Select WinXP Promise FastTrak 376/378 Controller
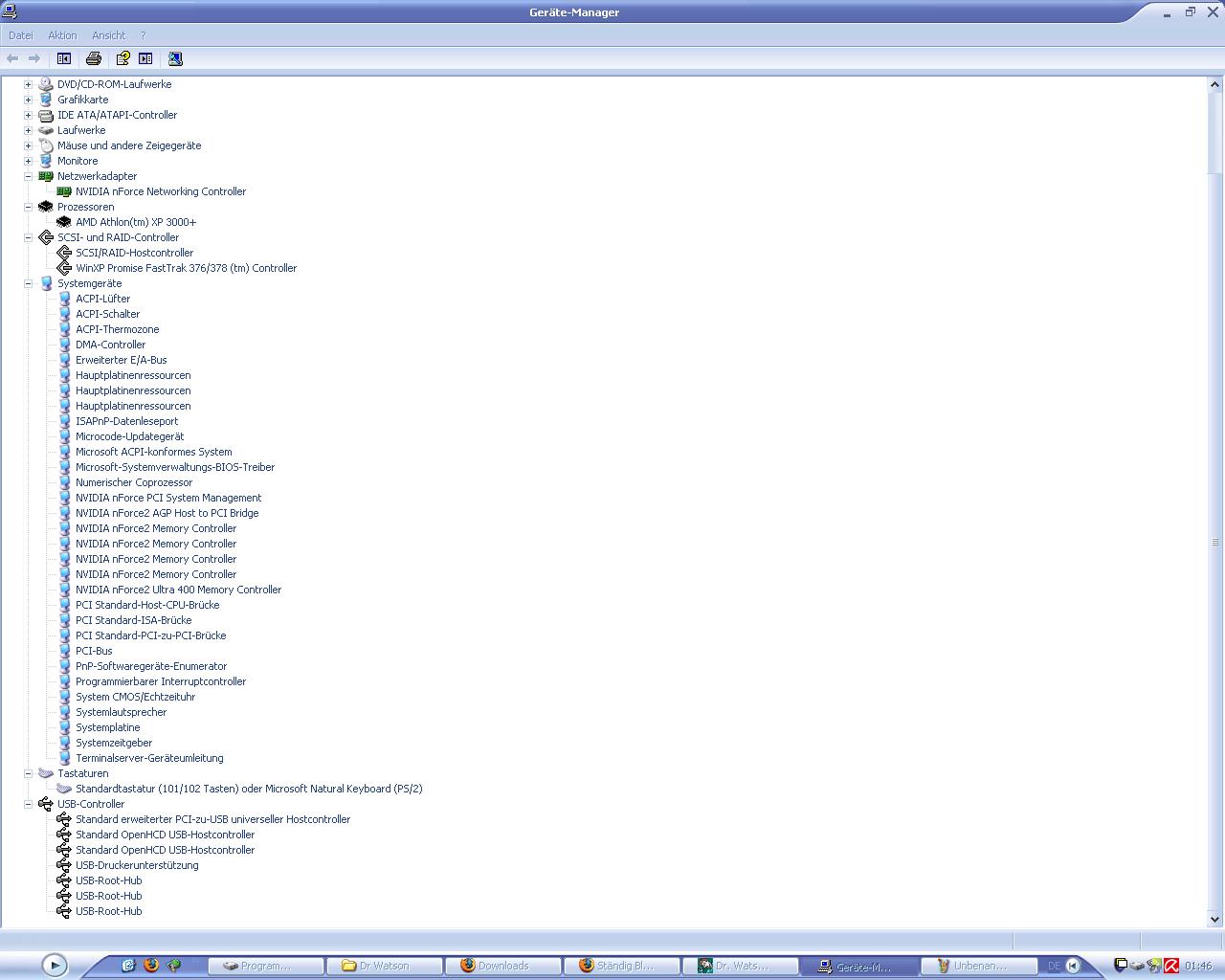Viewport: 1225px width, 980px height. (x=186, y=268)
